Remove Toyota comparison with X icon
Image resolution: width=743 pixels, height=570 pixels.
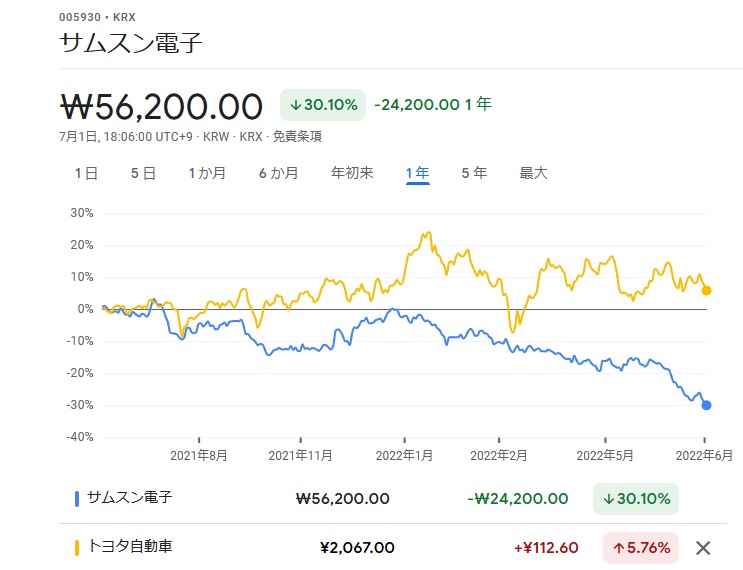[x=703, y=547]
